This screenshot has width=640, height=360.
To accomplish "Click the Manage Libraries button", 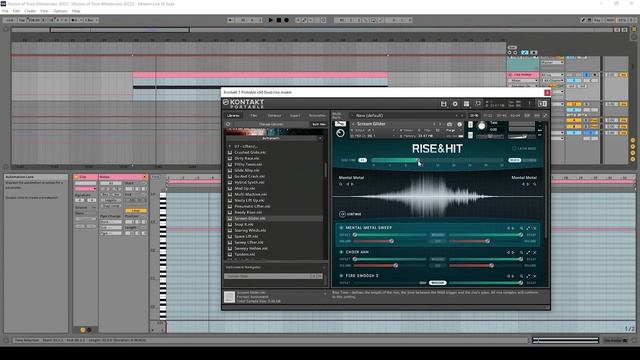I will click(271, 124).
